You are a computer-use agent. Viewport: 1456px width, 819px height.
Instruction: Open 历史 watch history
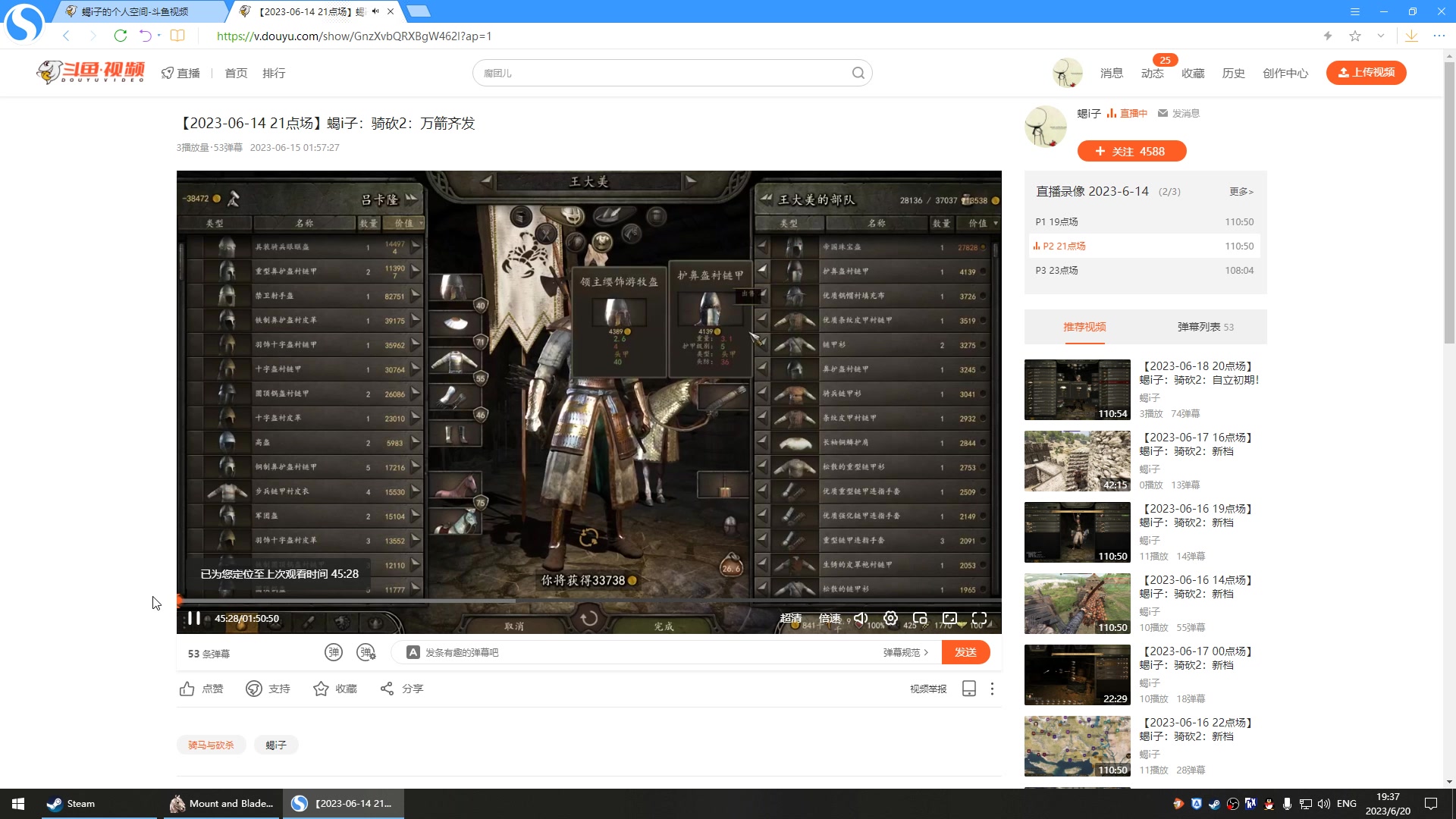pyautogui.click(x=1234, y=73)
